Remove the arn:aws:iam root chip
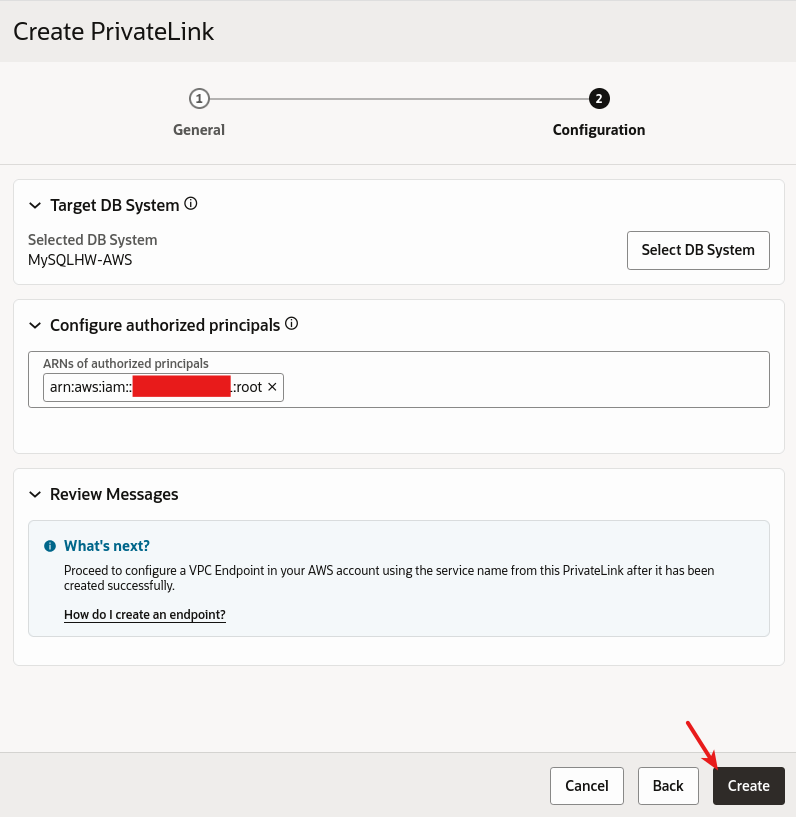Image resolution: width=796 pixels, height=817 pixels. click(x=272, y=387)
